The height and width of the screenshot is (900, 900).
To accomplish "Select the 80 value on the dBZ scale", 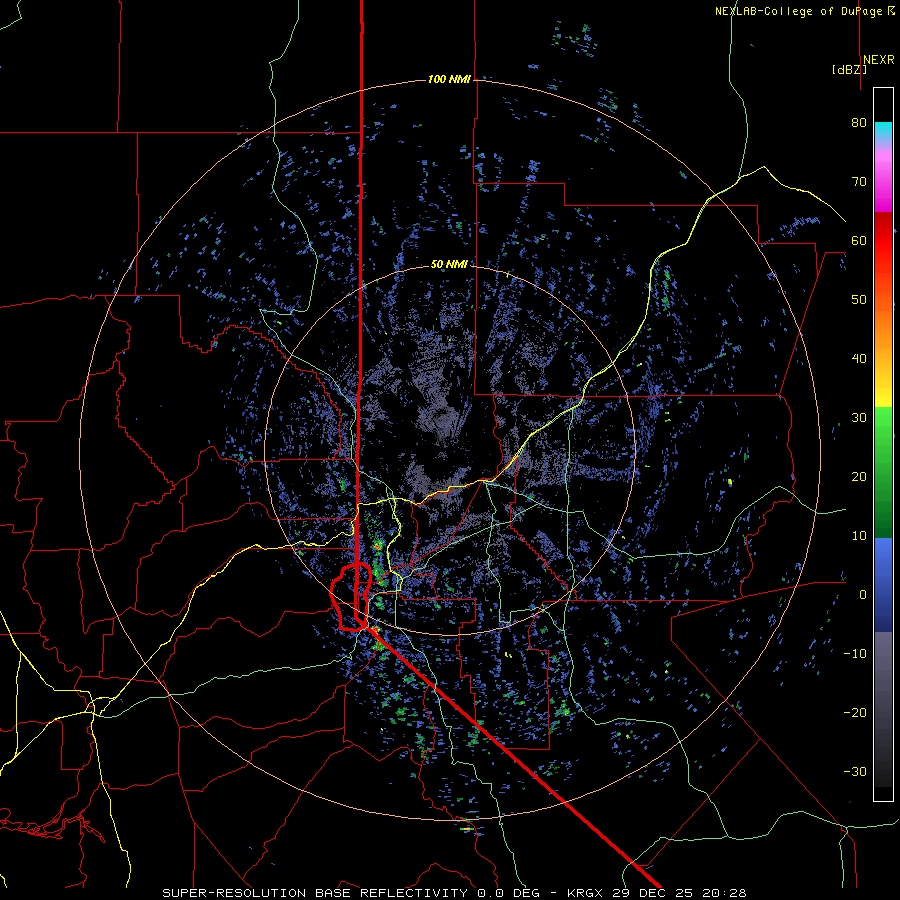I will tap(859, 122).
